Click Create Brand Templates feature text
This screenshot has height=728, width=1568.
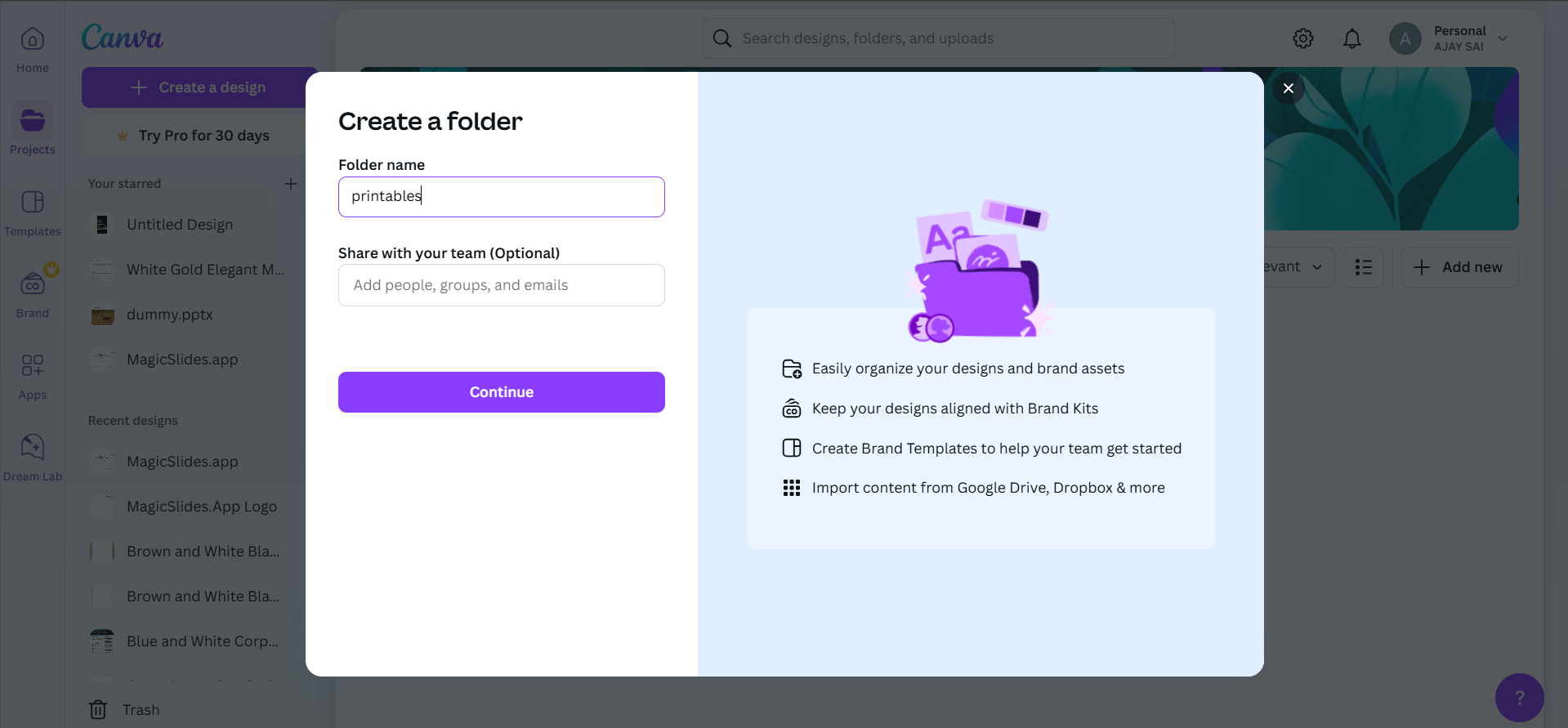coord(997,449)
